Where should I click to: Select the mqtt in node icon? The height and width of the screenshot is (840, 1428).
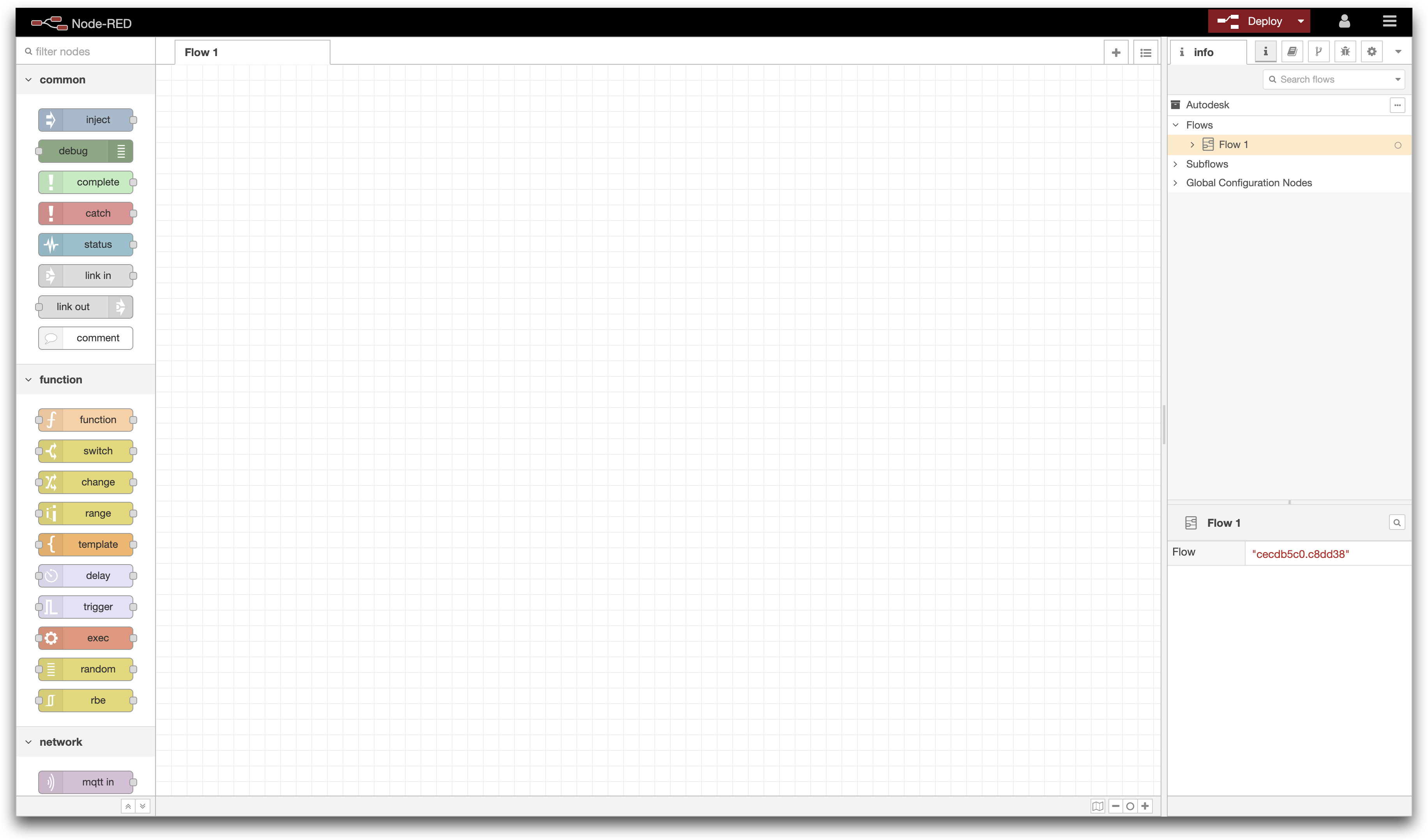click(x=50, y=782)
